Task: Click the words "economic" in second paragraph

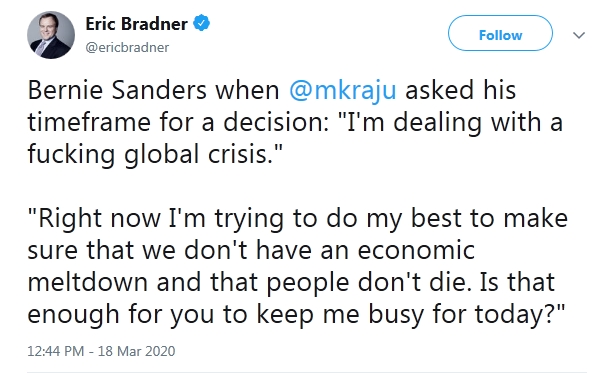Action: (x=416, y=250)
